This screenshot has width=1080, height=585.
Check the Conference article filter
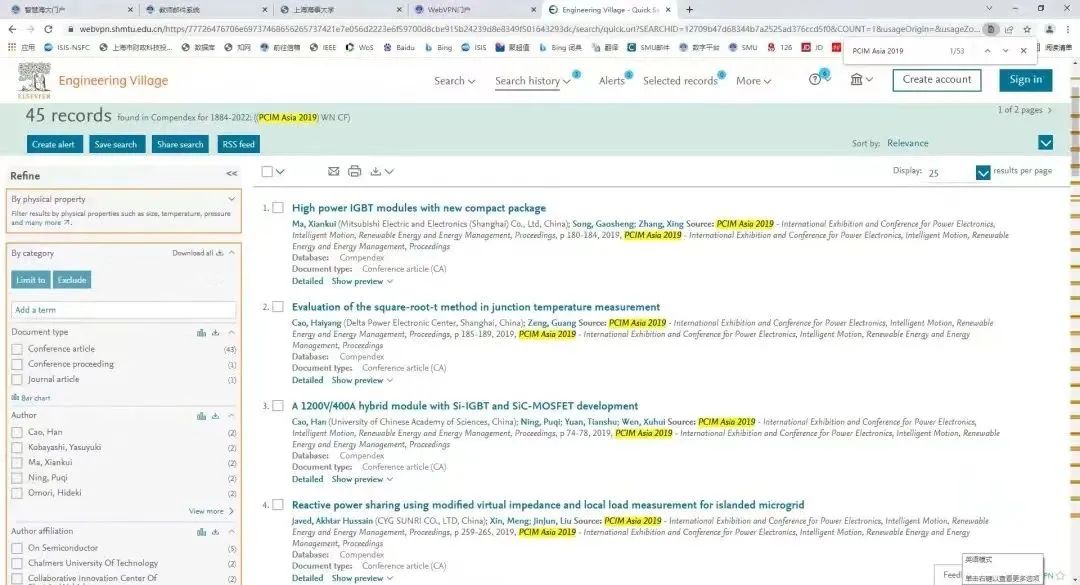point(17,349)
